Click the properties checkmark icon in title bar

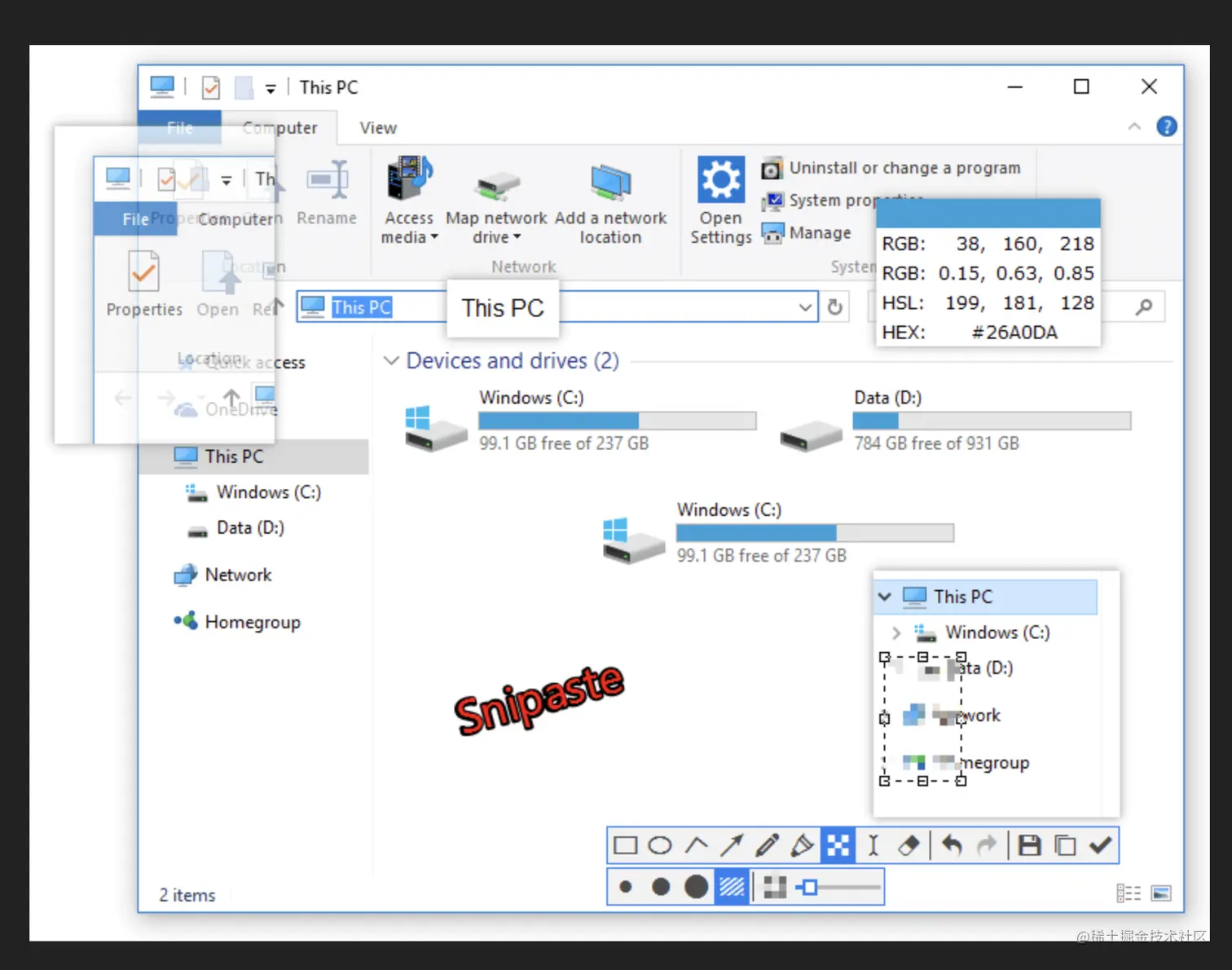[x=211, y=87]
